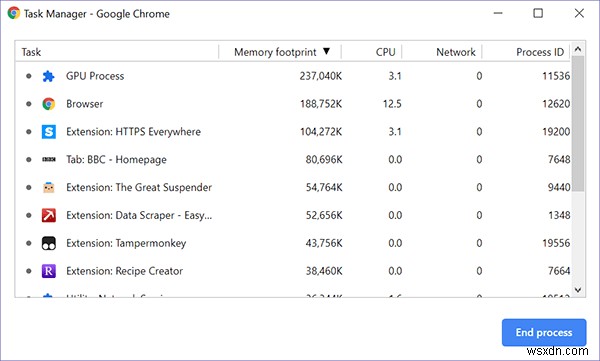Select the GPU Process row
This screenshot has width=600, height=361.
(x=293, y=76)
